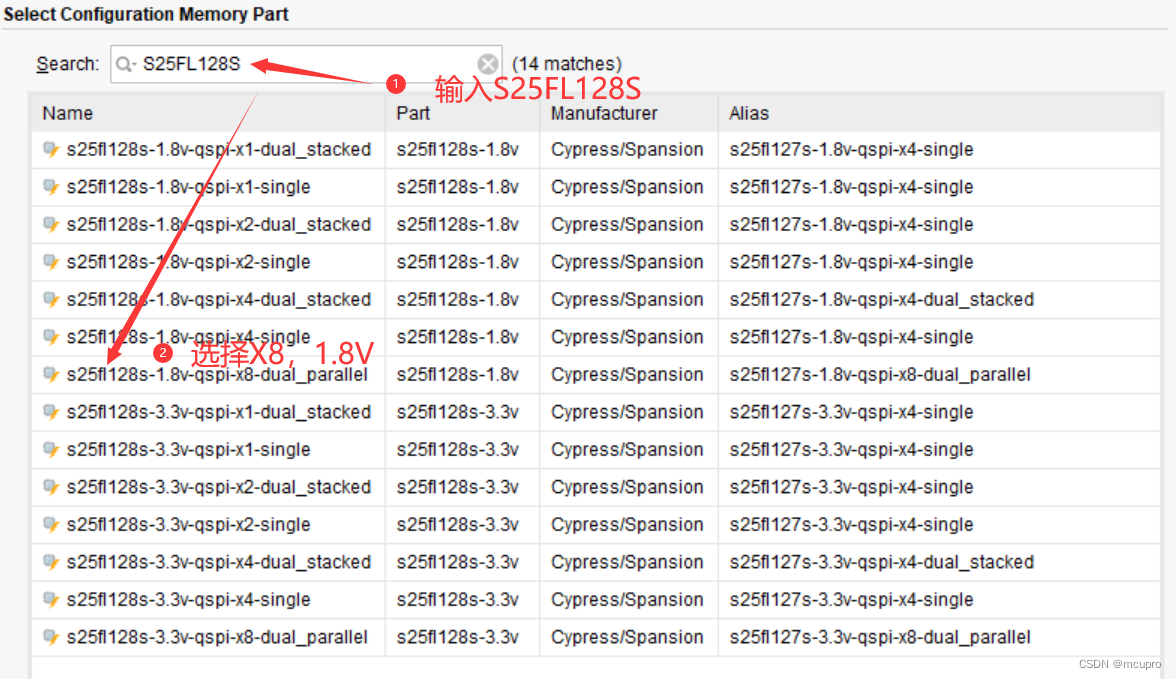Select s25fl128s-1.8v-qspi-x4-dual_stacked name
This screenshot has width=1176, height=679.
coord(218,299)
